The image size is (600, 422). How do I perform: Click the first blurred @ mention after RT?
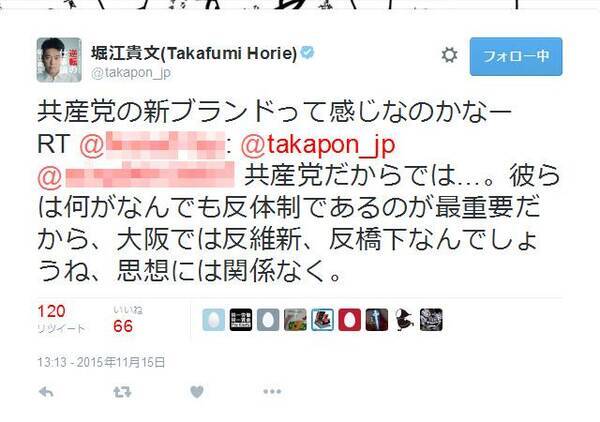(x=152, y=145)
